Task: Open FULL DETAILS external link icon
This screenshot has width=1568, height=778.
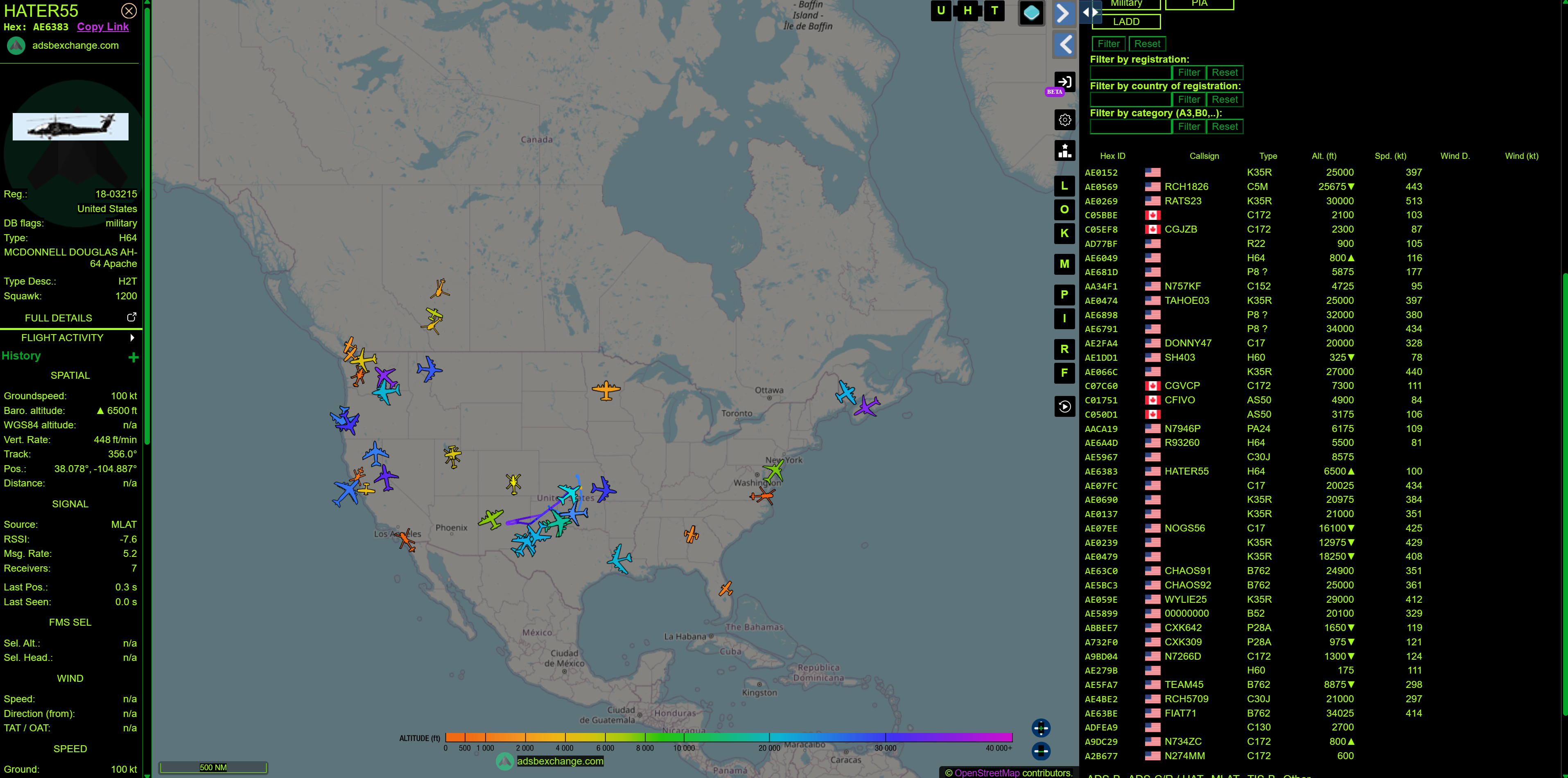Action: coord(131,317)
